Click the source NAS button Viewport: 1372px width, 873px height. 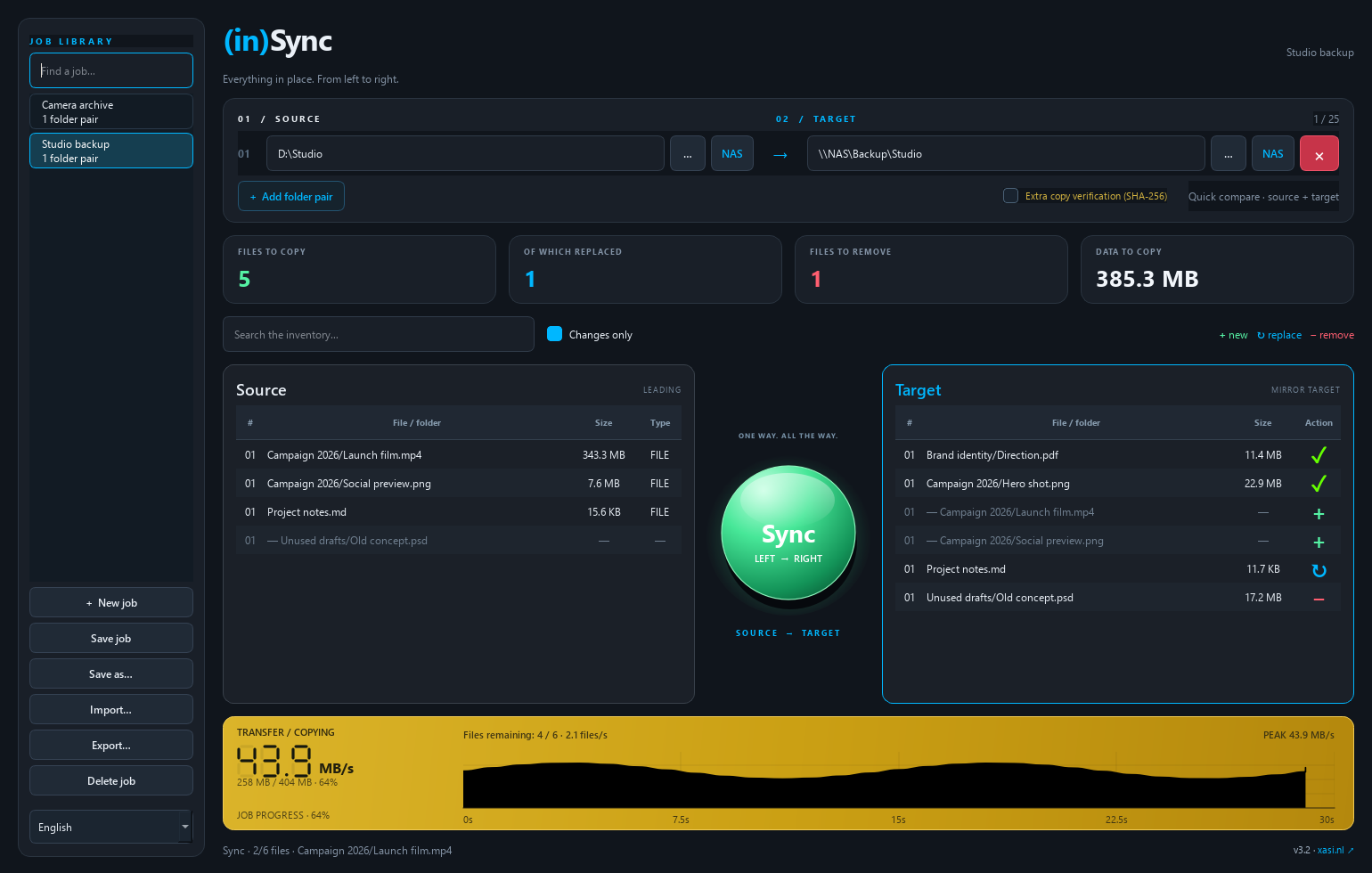(731, 153)
